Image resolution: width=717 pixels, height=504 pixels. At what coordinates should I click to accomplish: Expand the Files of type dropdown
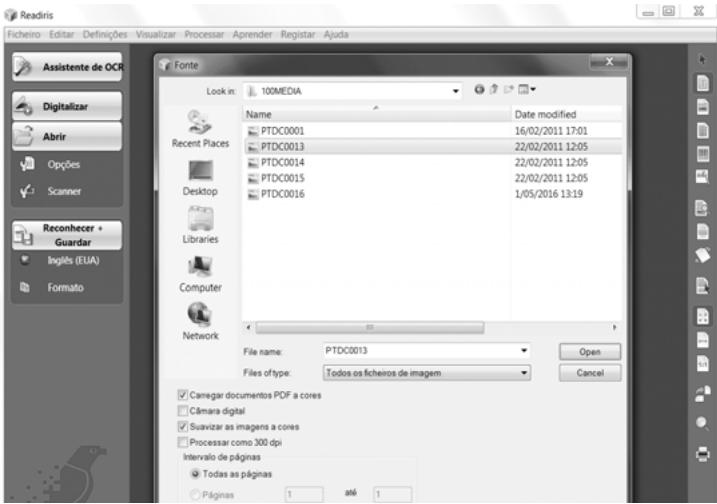[x=524, y=373]
